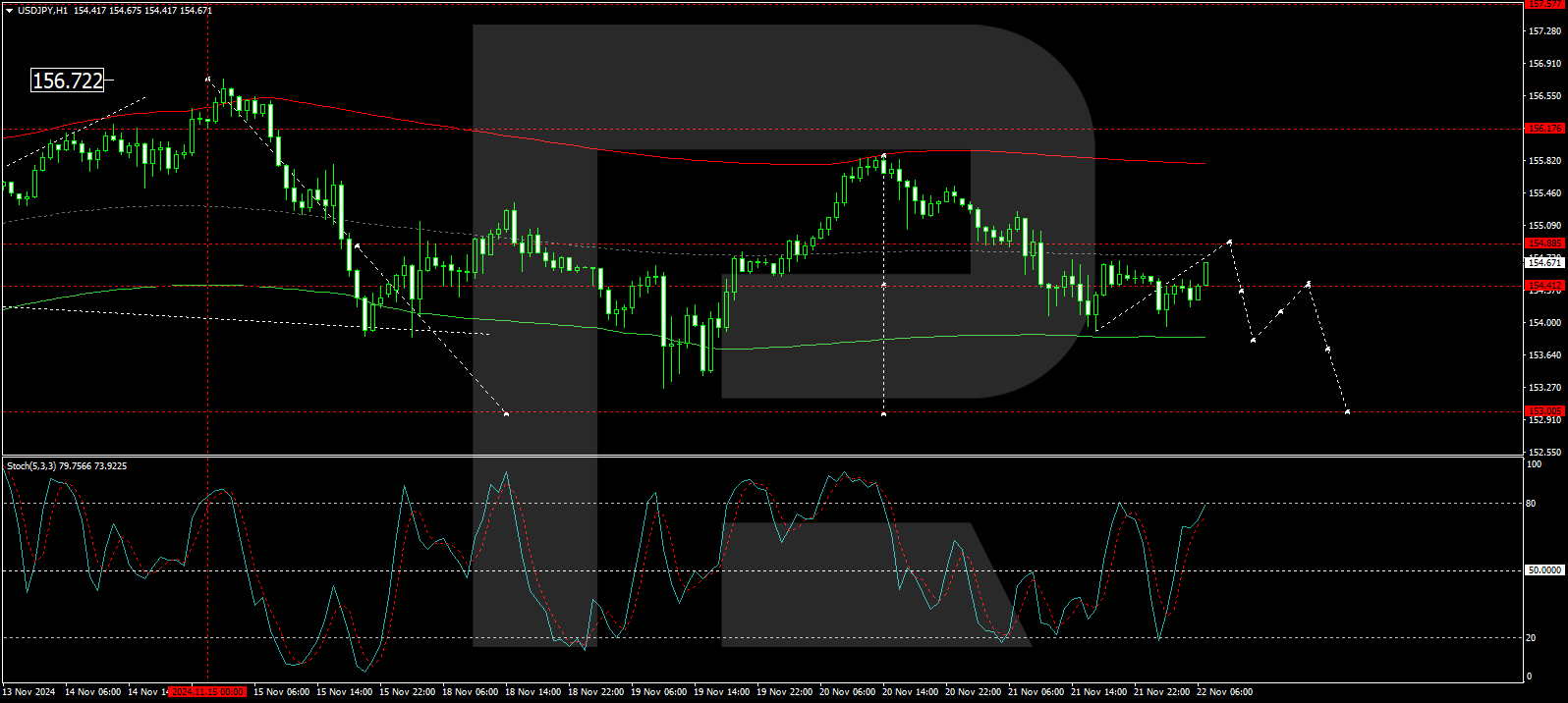Click the red 156.176 level price tag
The height and width of the screenshot is (703, 1568).
1543,129
